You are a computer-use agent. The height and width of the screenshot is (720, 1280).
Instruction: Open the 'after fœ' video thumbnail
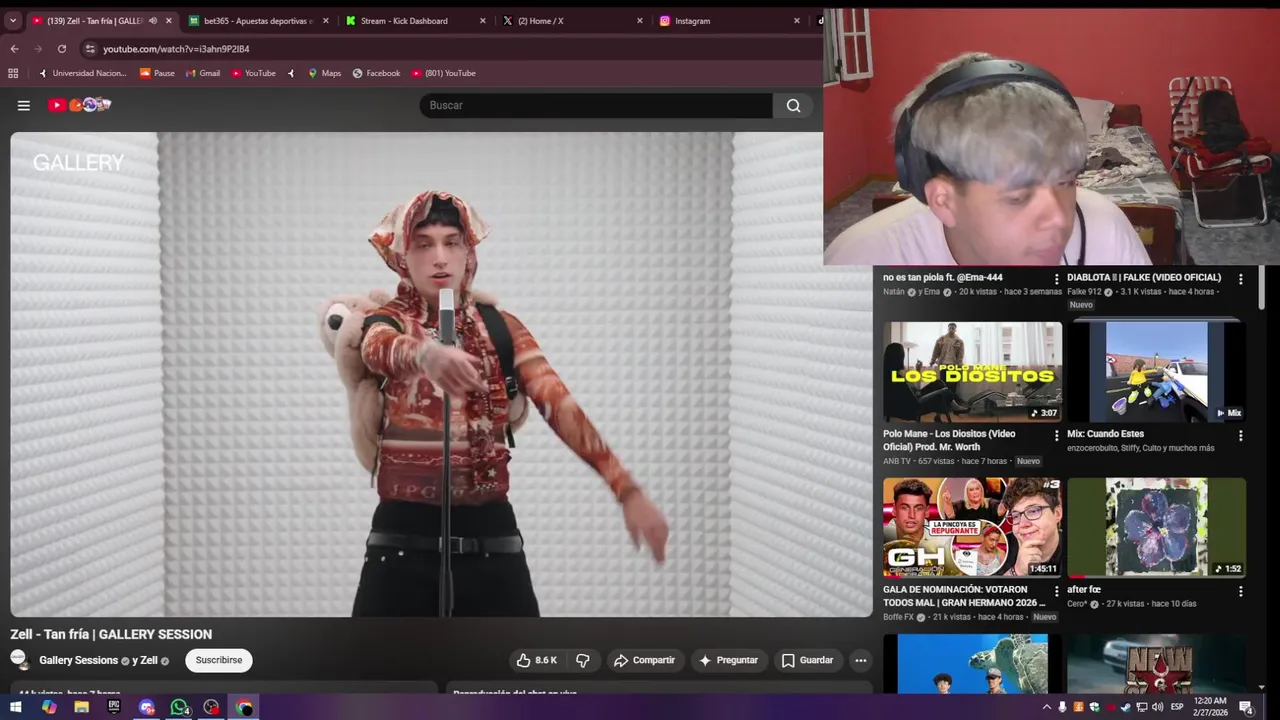1156,527
